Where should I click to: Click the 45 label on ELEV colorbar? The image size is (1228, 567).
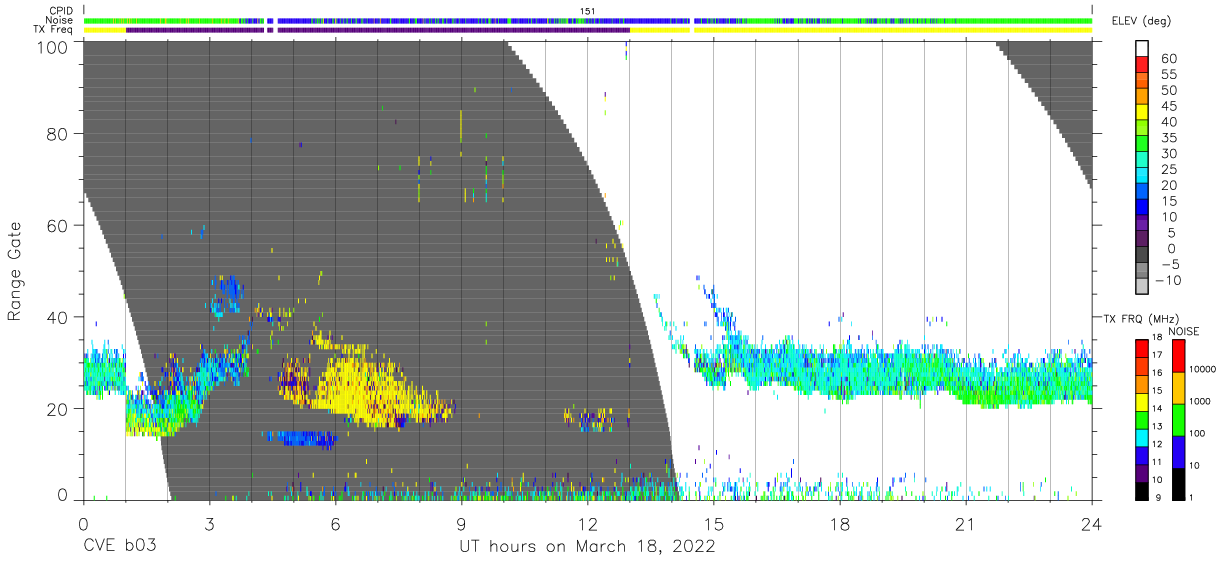coord(1168,106)
